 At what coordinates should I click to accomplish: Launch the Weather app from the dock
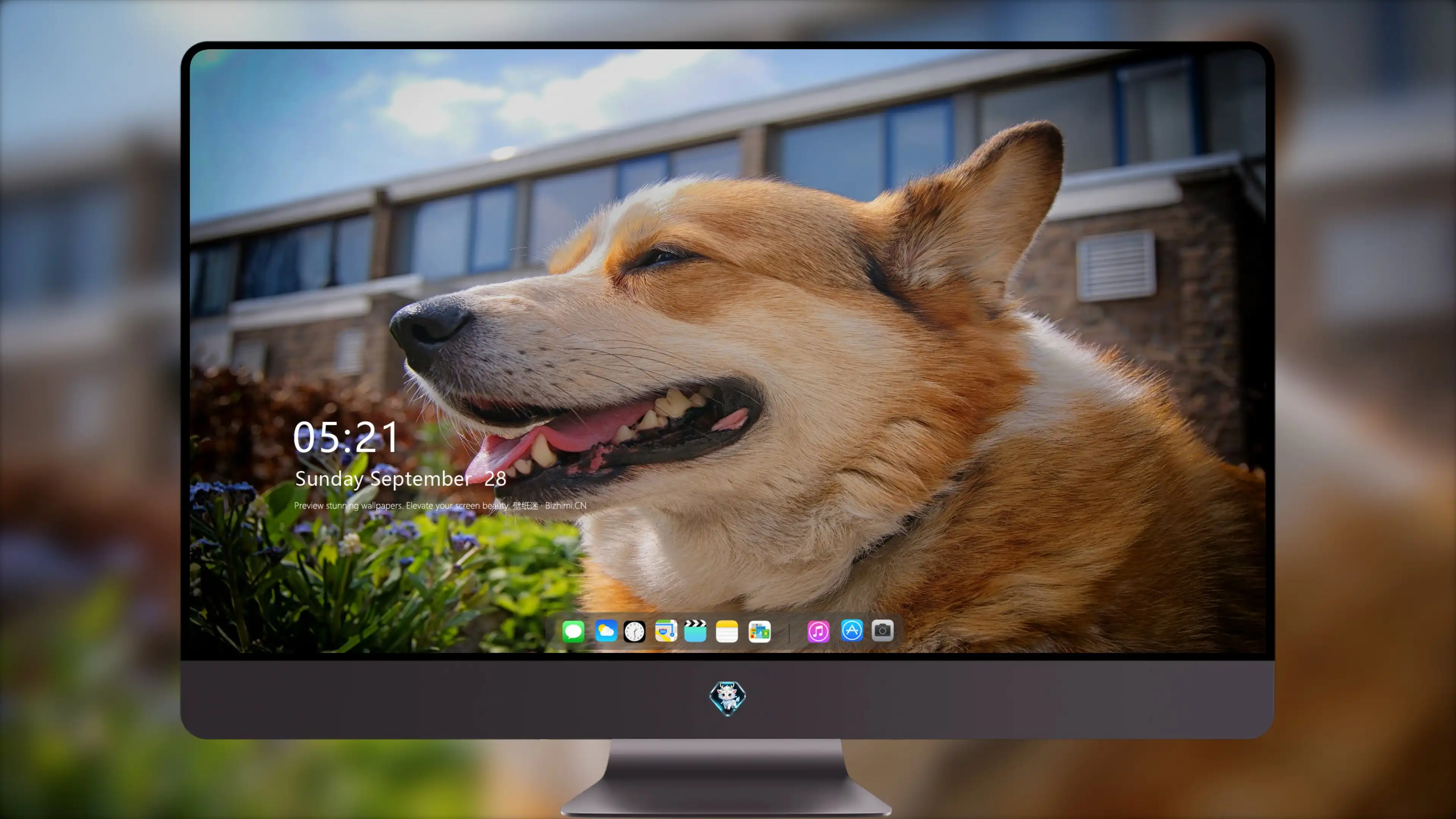click(x=606, y=631)
